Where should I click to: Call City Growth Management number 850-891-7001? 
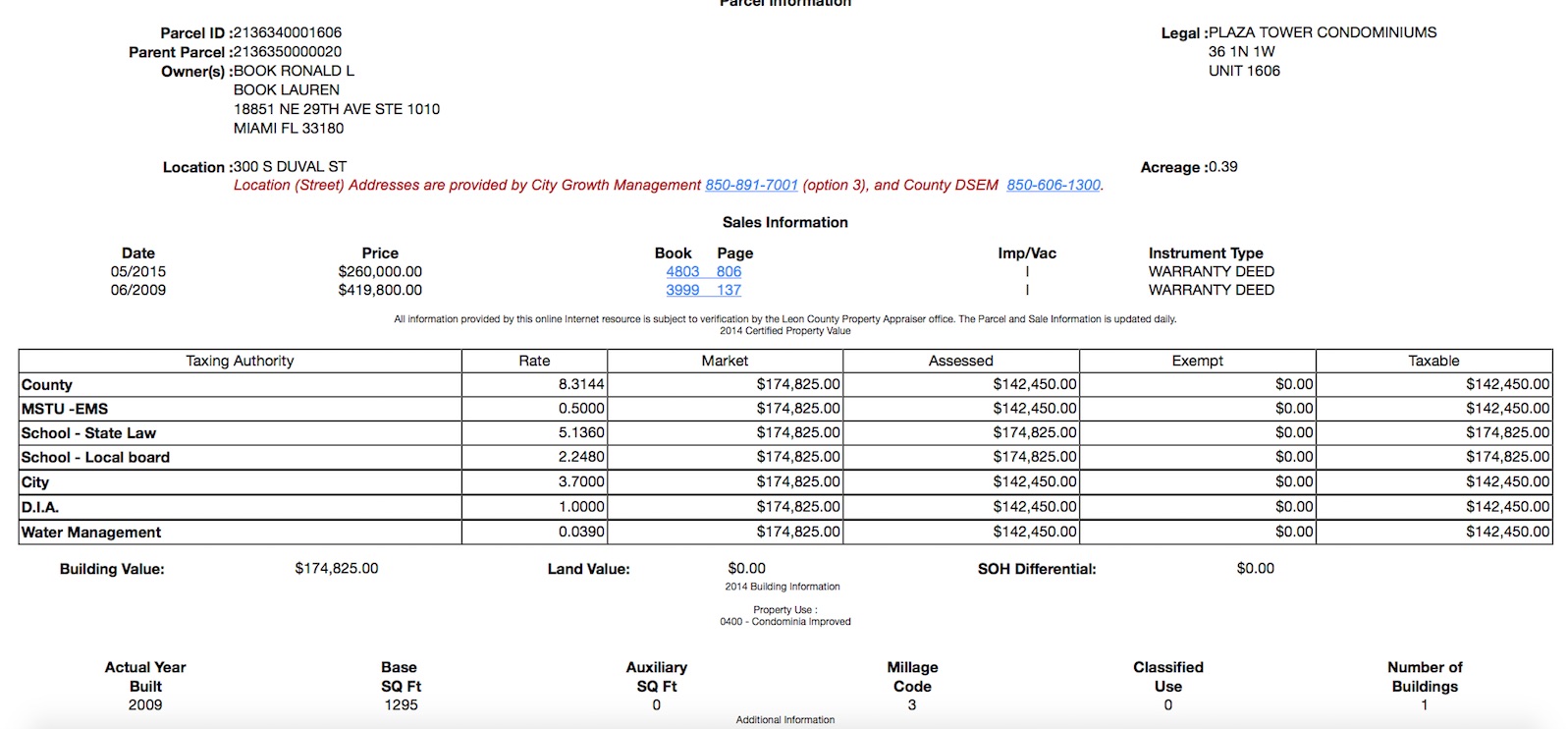coord(751,185)
